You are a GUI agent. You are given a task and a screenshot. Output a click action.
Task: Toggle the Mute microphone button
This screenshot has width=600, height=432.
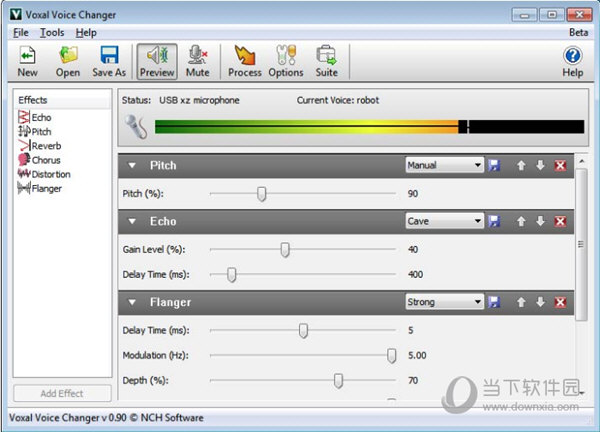(197, 60)
